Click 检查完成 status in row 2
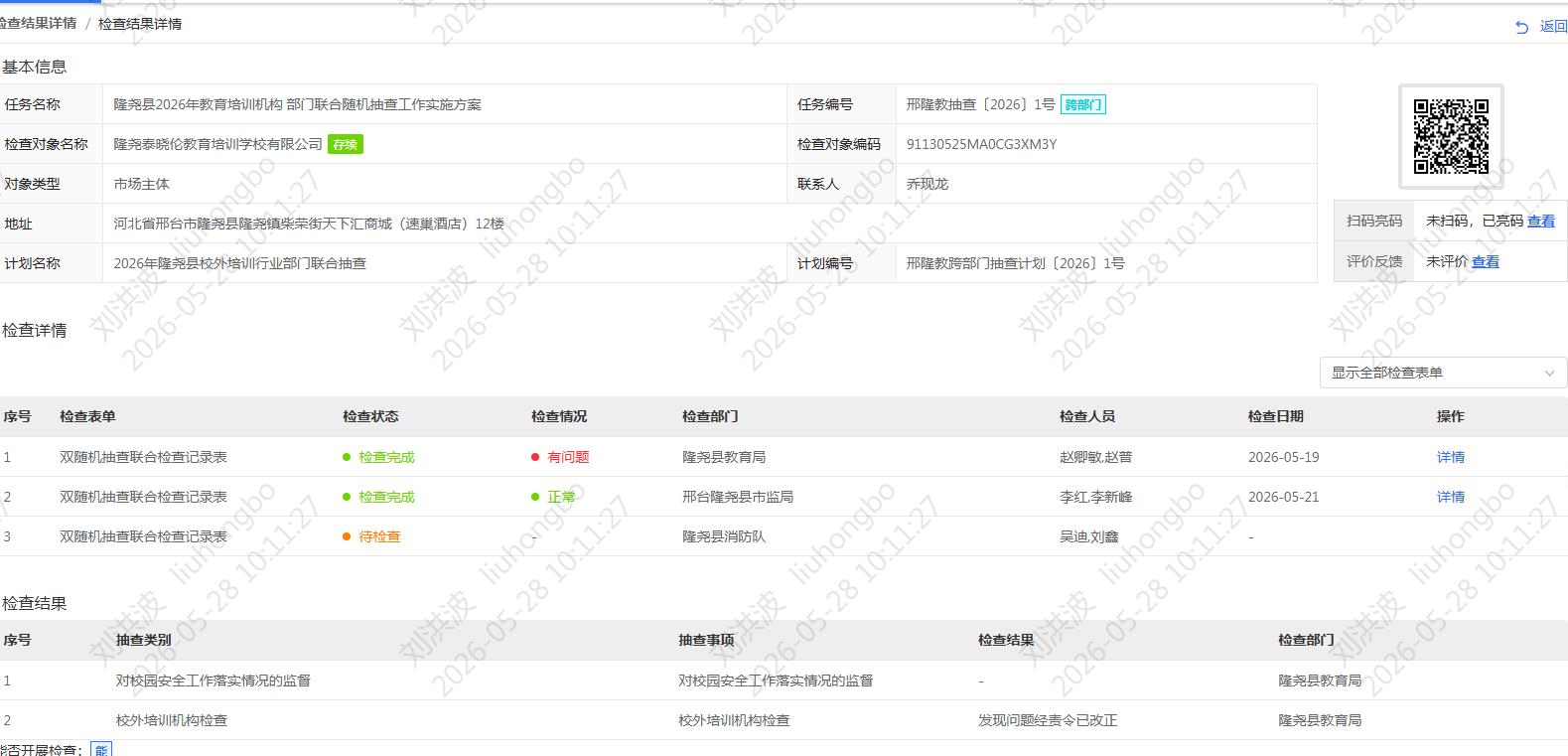 (x=386, y=497)
